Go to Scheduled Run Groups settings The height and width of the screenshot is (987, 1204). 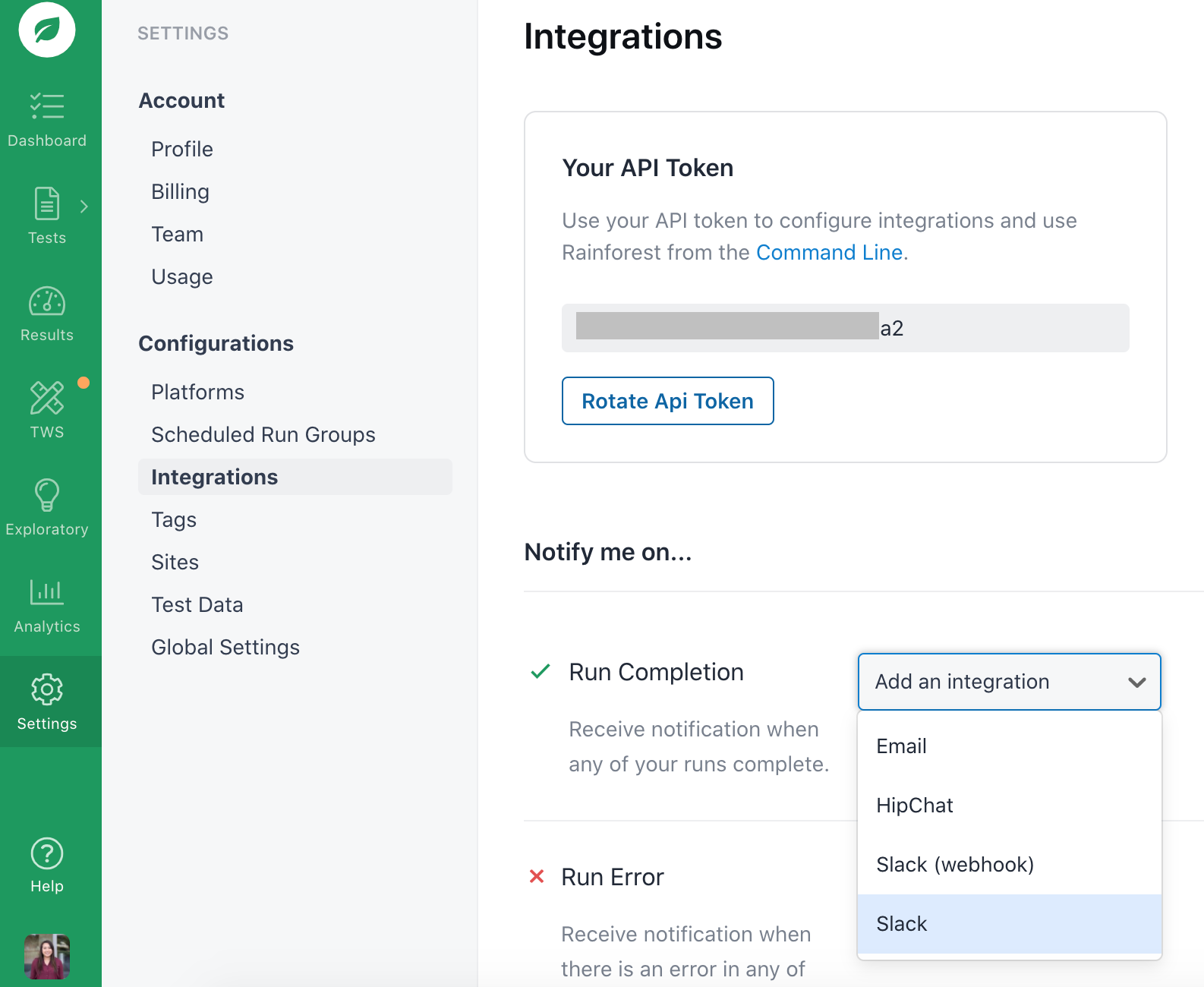tap(263, 435)
